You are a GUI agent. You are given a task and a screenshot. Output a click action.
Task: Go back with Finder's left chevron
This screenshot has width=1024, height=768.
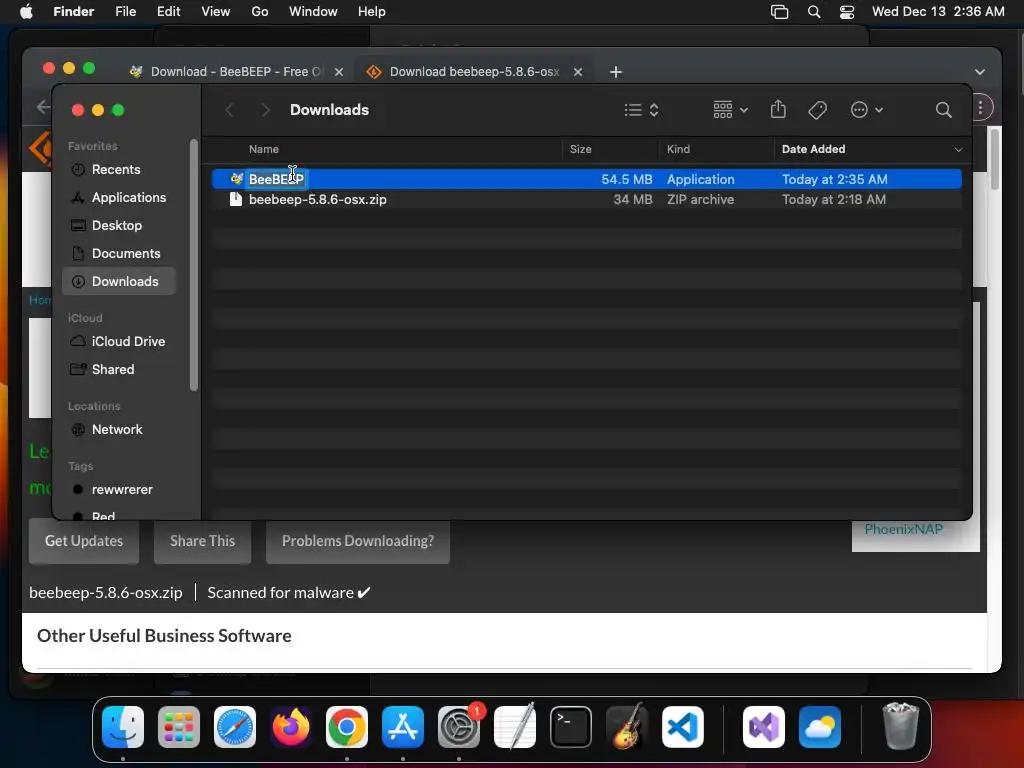(229, 110)
